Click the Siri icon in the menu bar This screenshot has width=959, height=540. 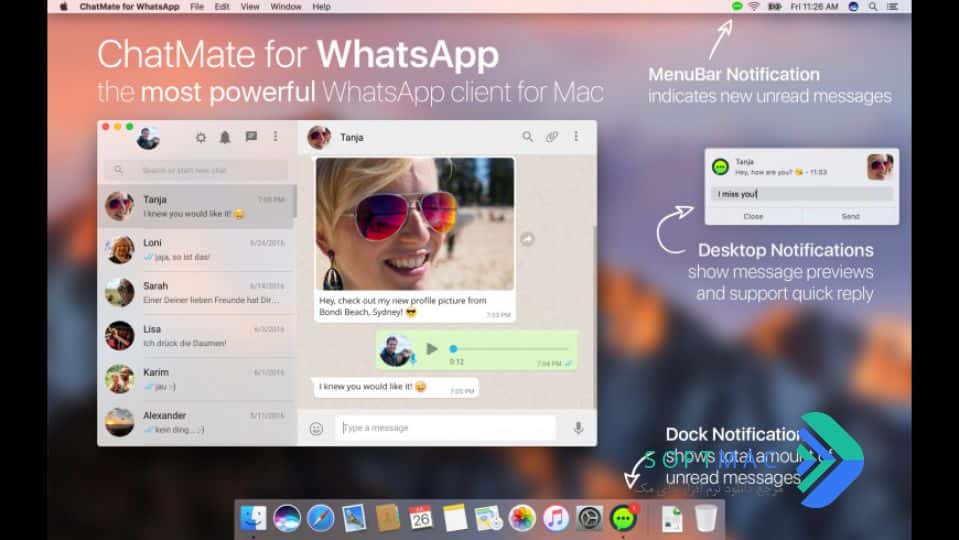[x=853, y=7]
